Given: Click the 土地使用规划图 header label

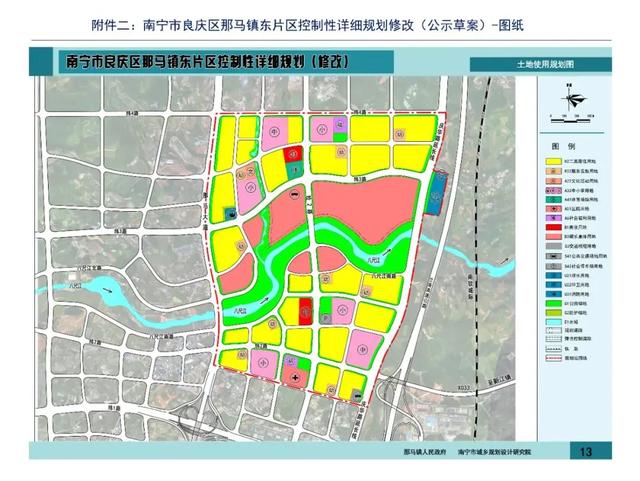Looking at the screenshot, I should pyautogui.click(x=545, y=64).
